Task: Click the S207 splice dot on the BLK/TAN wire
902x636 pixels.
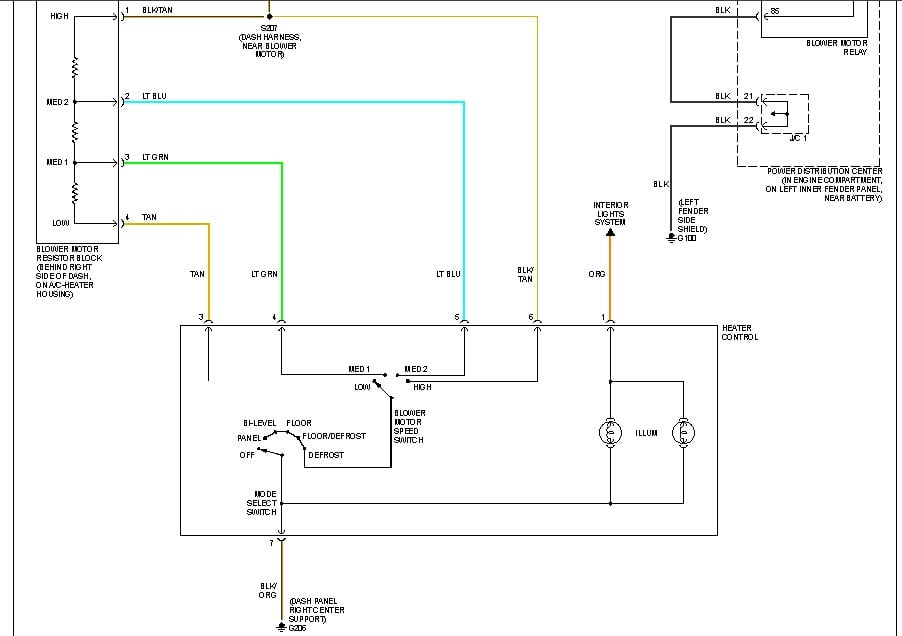Action: click(269, 17)
